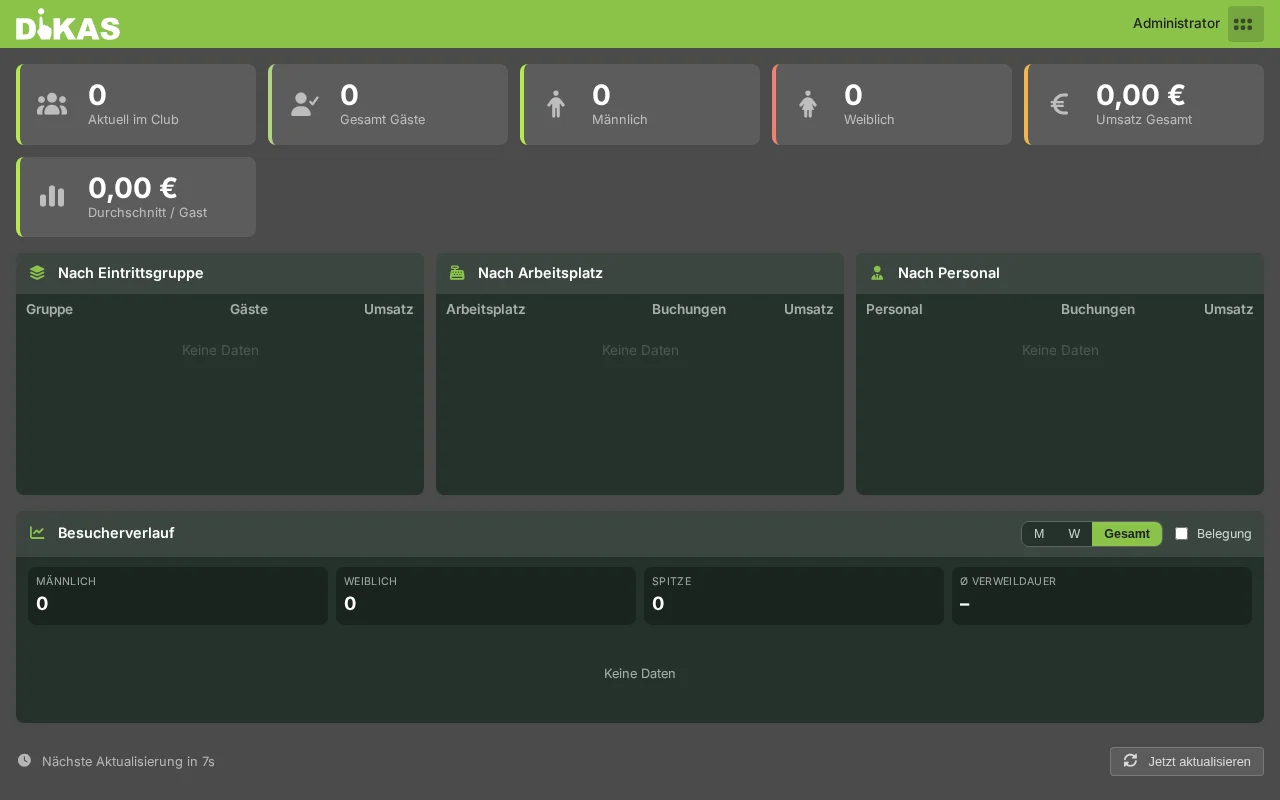The image size is (1280, 800).
Task: Click the cash register icon beside Nach Arbeitsplatz
Action: point(457,273)
